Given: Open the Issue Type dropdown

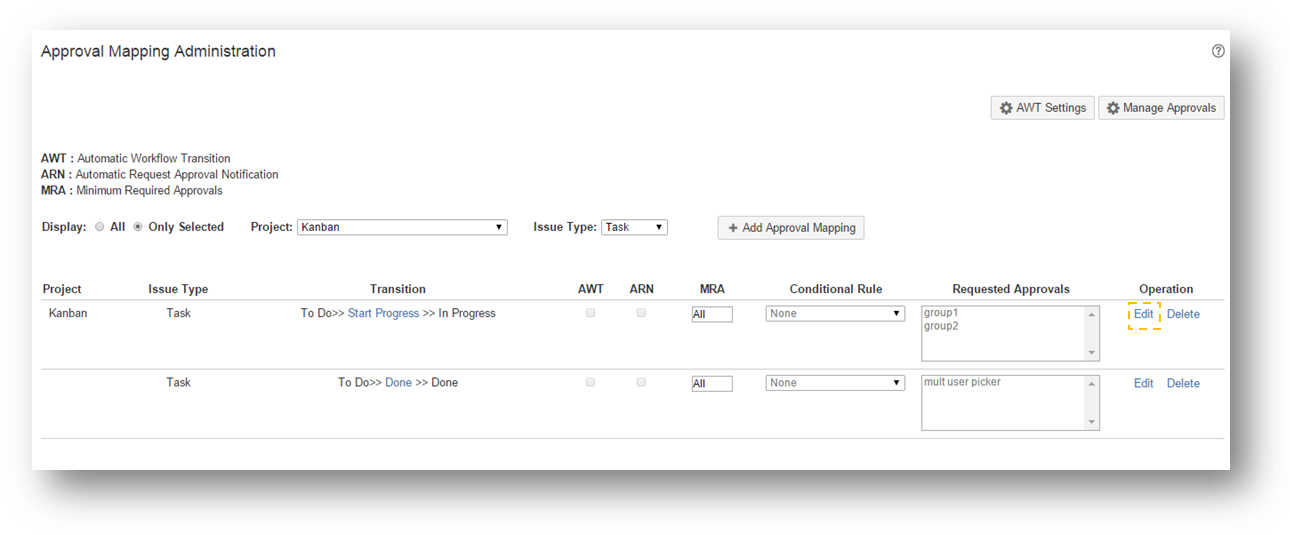Looking at the screenshot, I should click(634, 227).
